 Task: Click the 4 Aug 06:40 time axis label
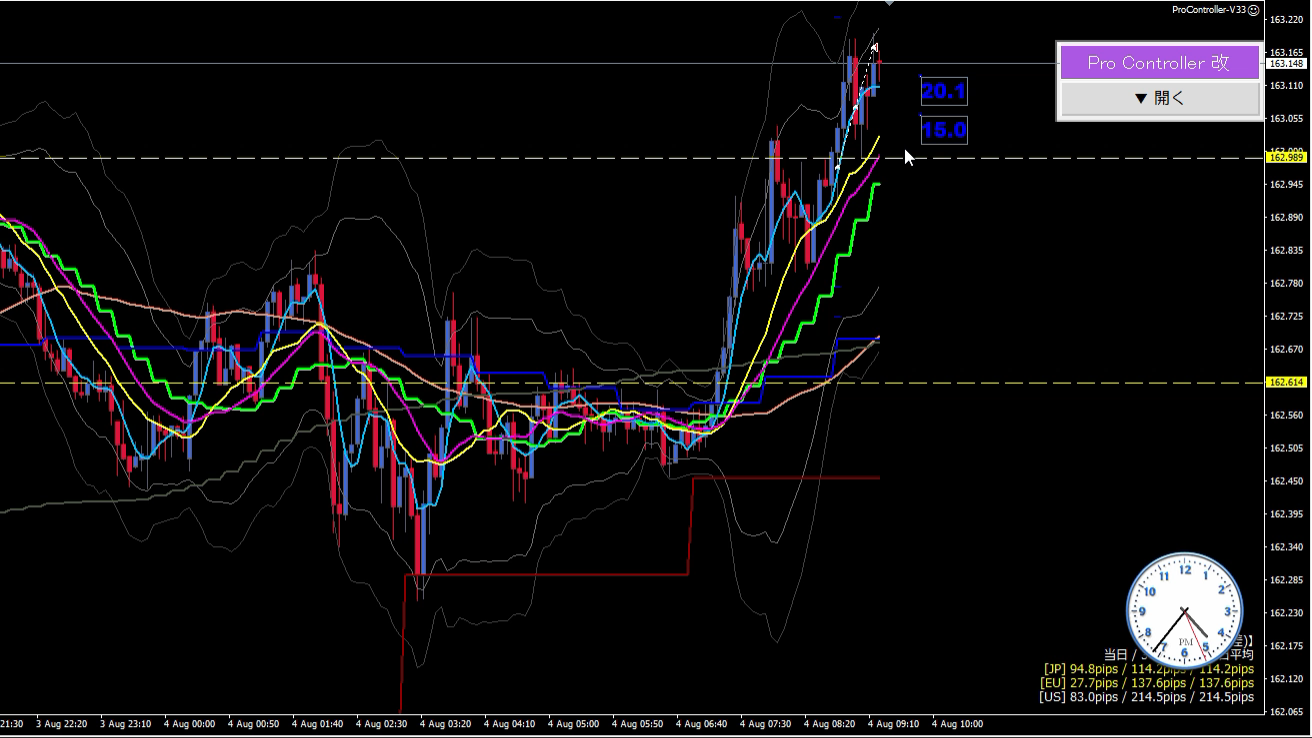click(702, 723)
